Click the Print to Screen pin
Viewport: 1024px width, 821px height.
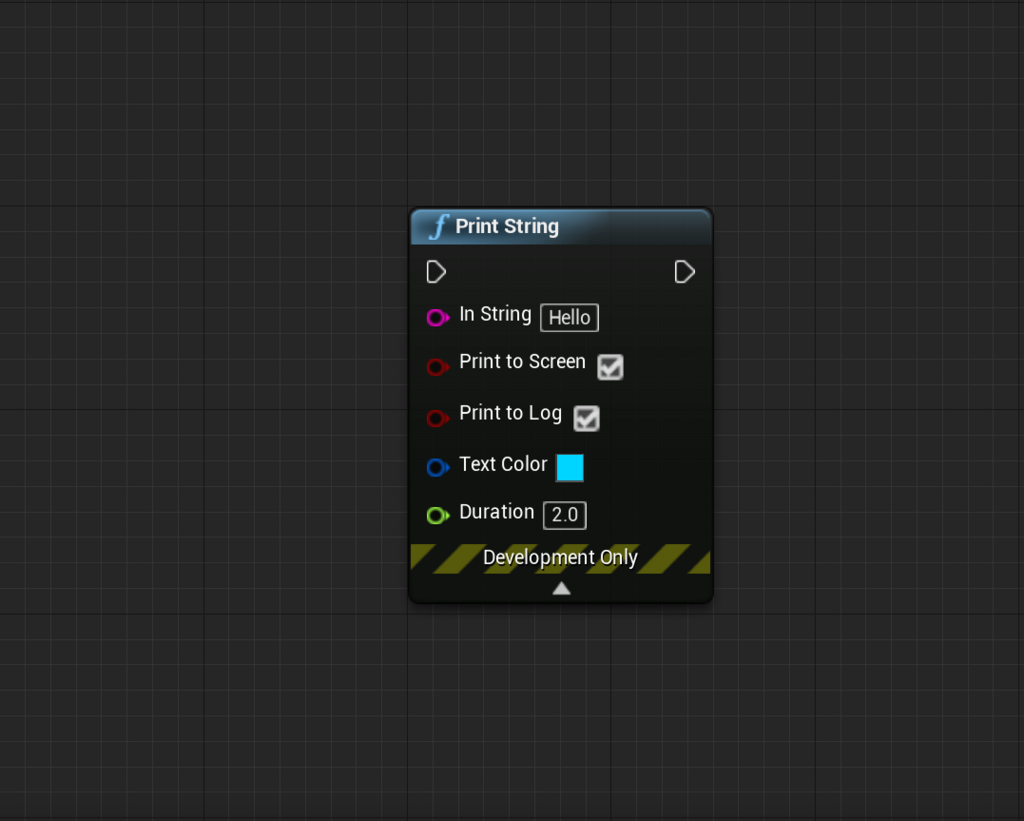(438, 367)
